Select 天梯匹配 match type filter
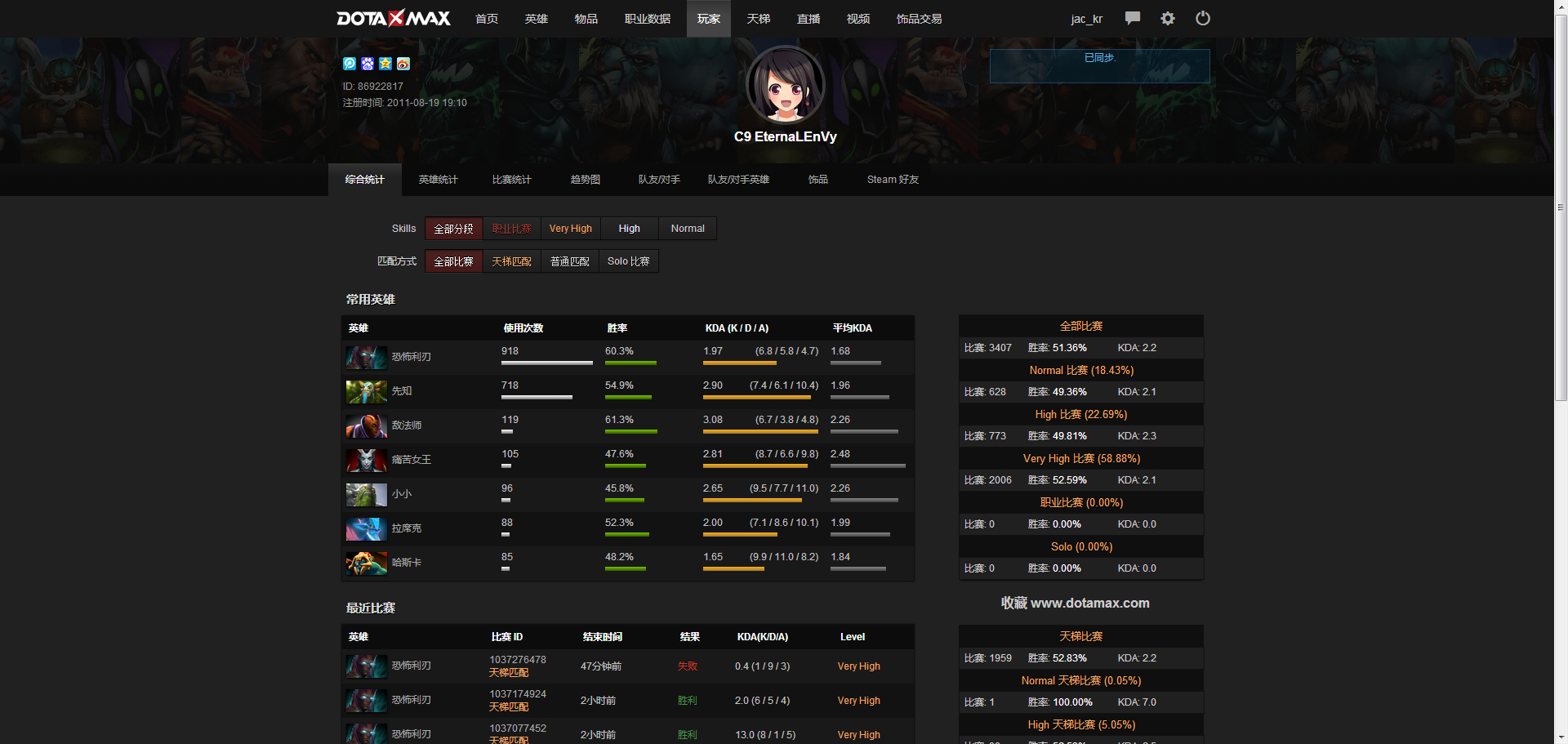The image size is (1568, 744). [x=512, y=261]
